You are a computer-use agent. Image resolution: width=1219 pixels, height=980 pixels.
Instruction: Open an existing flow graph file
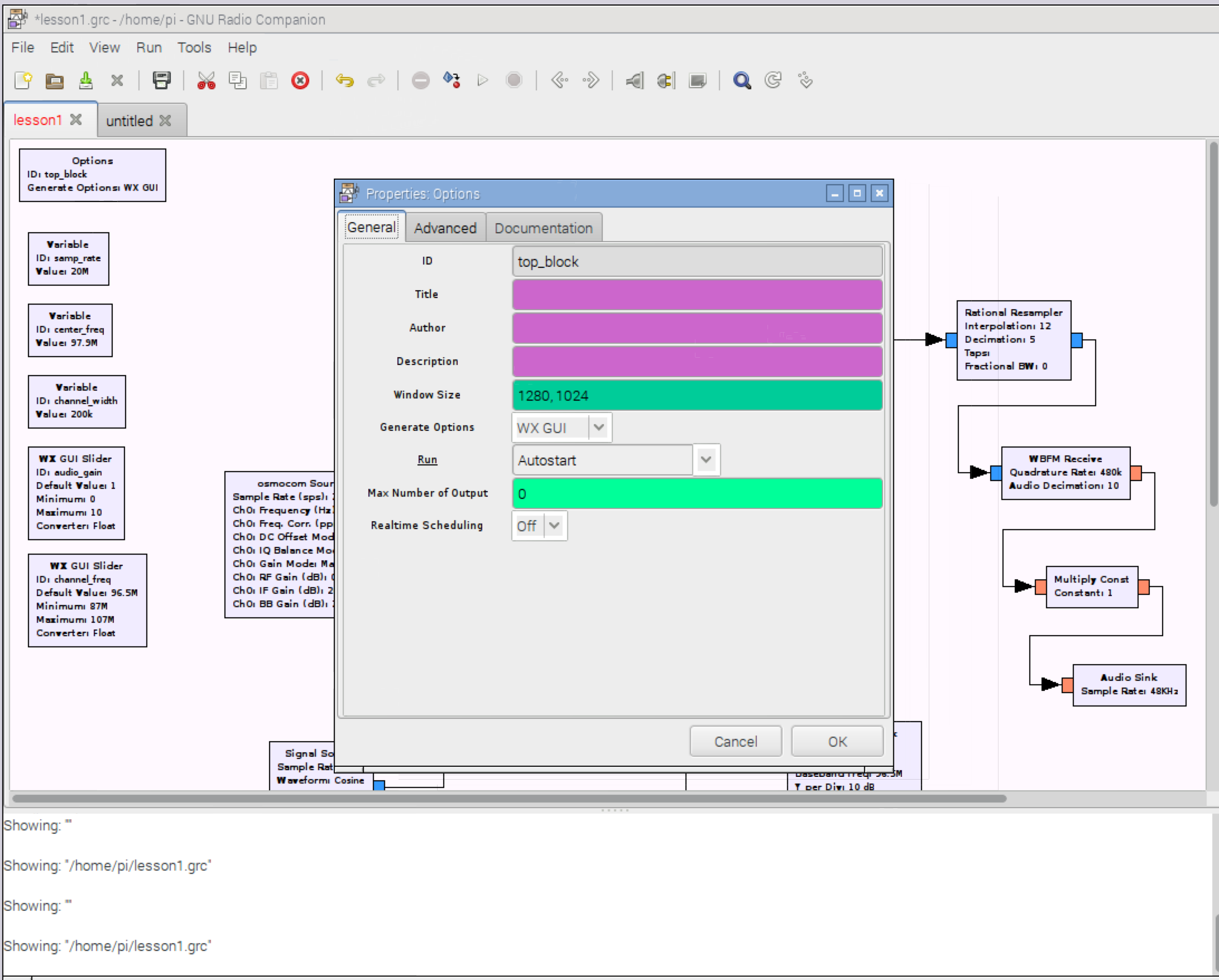pyautogui.click(x=54, y=80)
